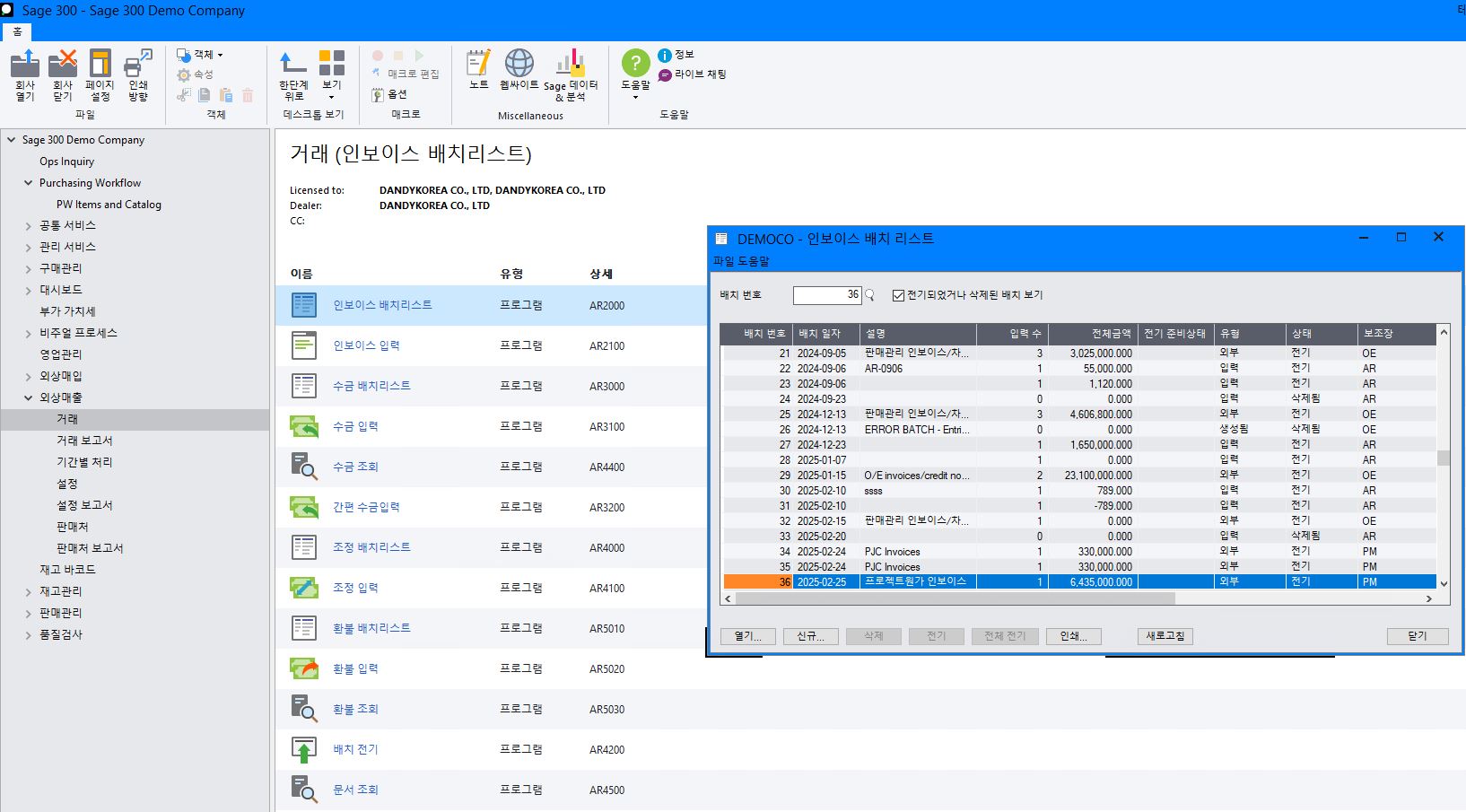Collapse the Sage 300 Demo Company tree node

(x=11, y=140)
